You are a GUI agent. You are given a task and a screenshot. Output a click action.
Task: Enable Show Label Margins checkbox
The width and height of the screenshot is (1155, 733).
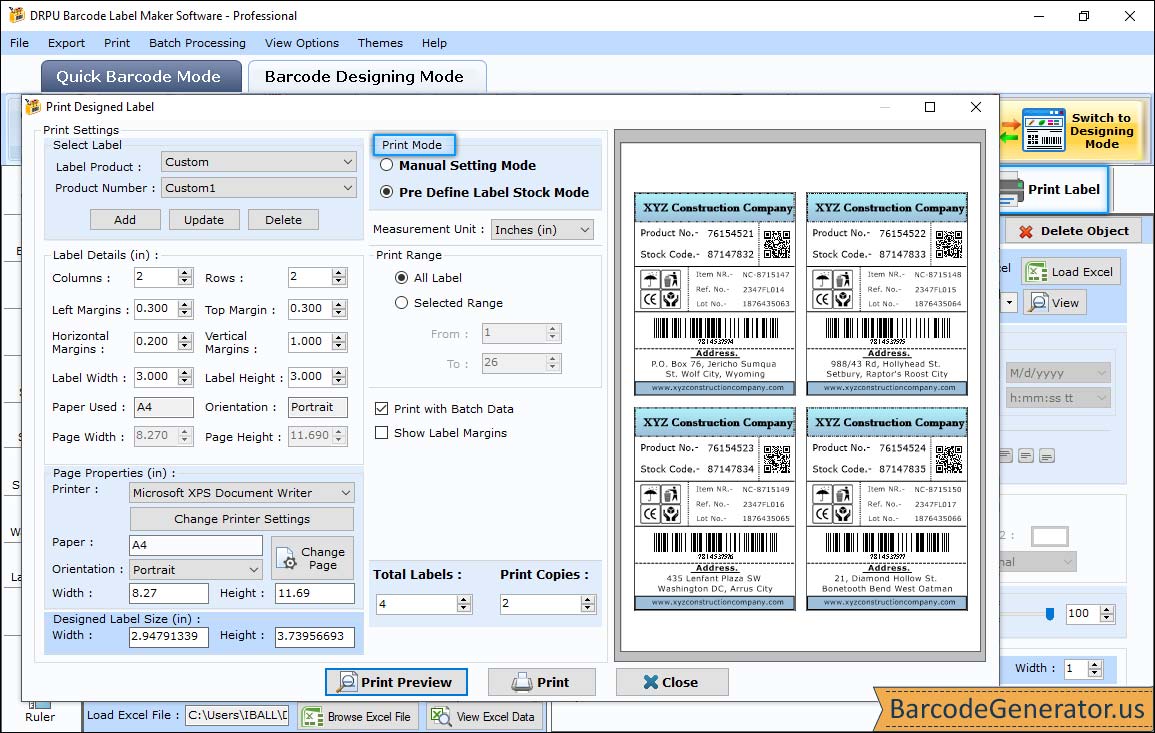(x=382, y=432)
